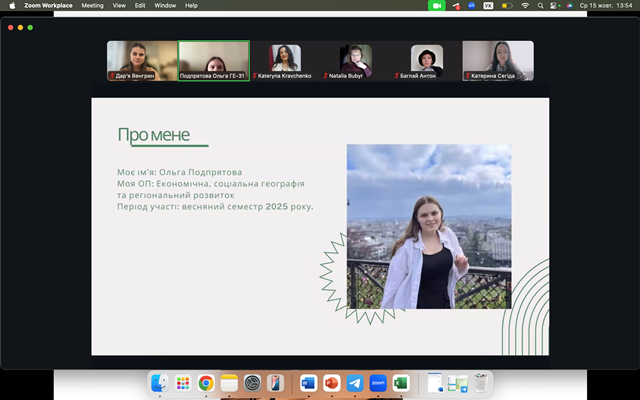Open System Settings from the dock

click(252, 383)
